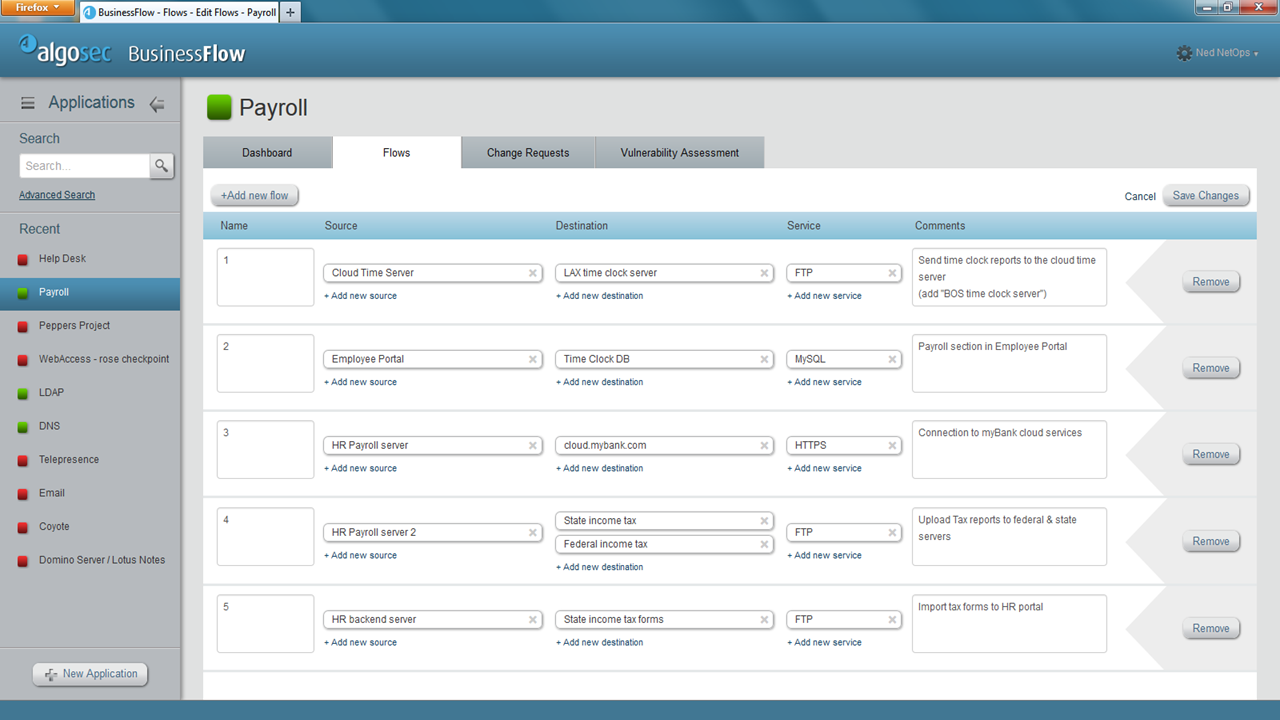
Task: Switch to the Dashboard tab
Action: [267, 153]
